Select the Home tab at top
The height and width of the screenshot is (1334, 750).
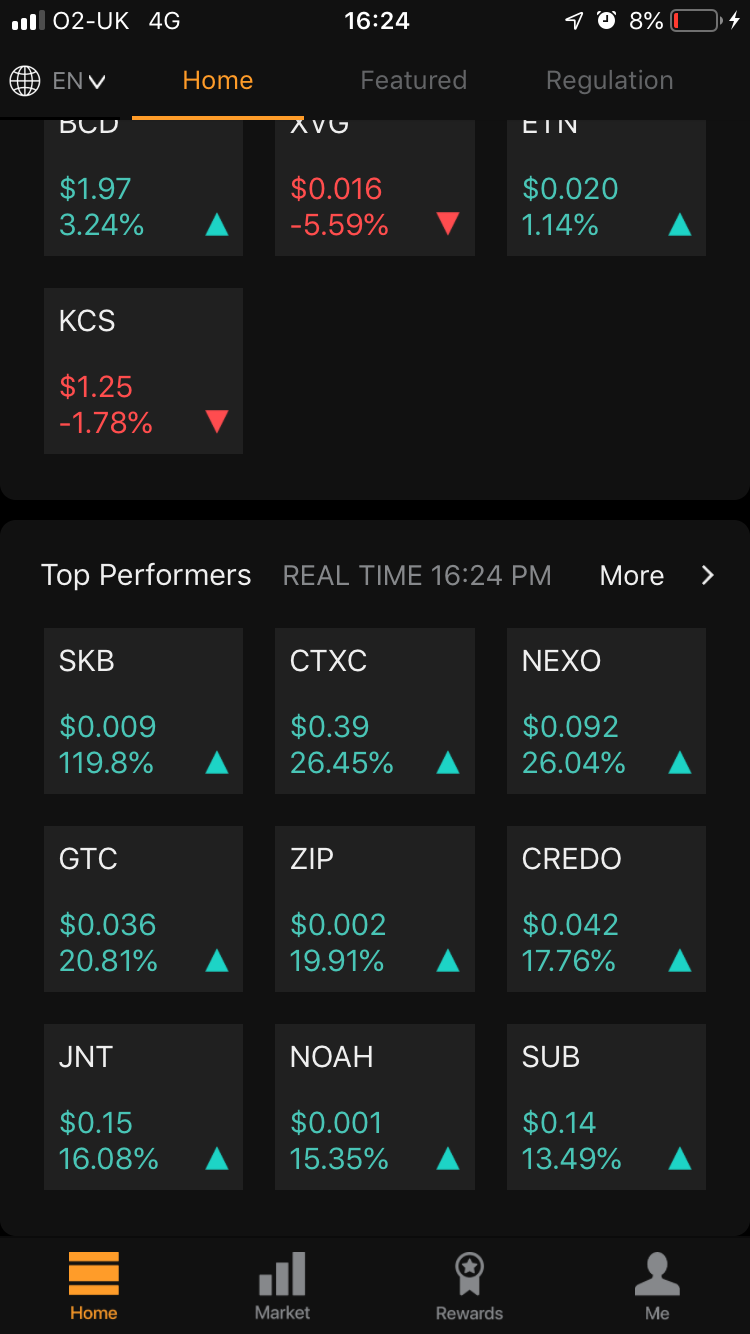[x=217, y=80]
